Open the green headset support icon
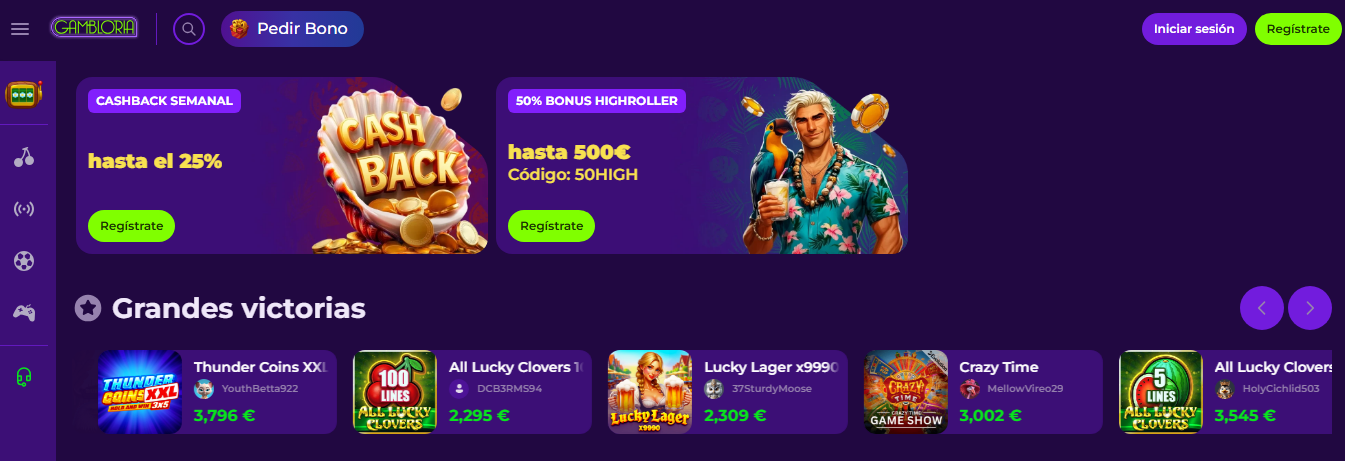Image resolution: width=1345 pixels, height=461 pixels. click(24, 376)
